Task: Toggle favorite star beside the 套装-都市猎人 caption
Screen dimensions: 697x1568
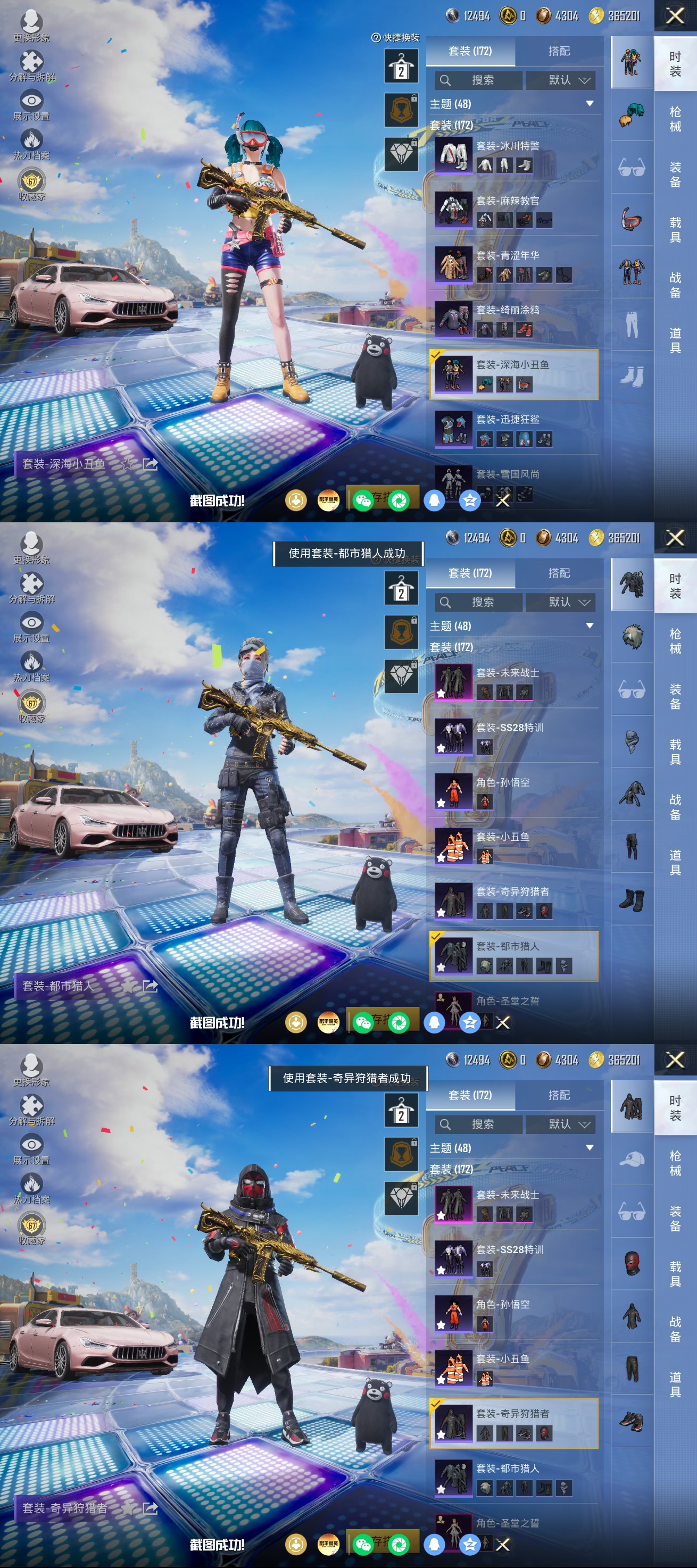Action: coord(127,986)
